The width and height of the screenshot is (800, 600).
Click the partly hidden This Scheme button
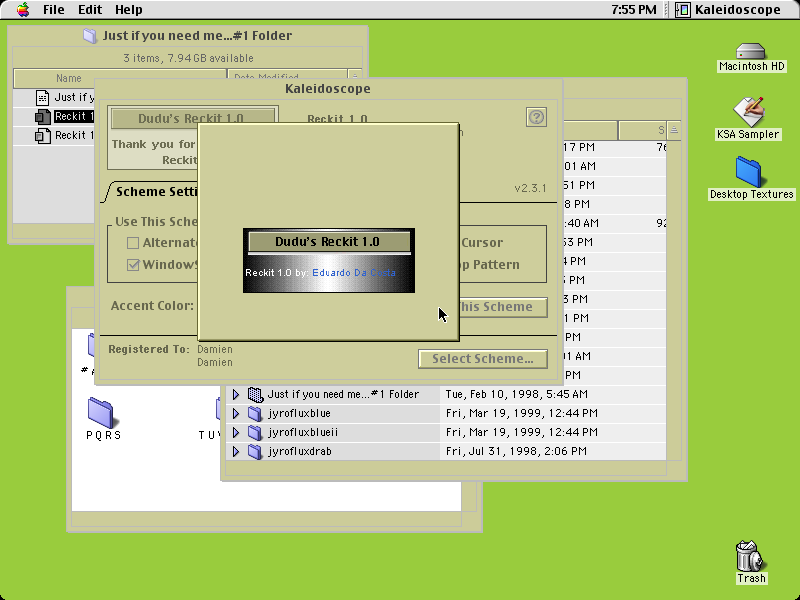point(503,307)
